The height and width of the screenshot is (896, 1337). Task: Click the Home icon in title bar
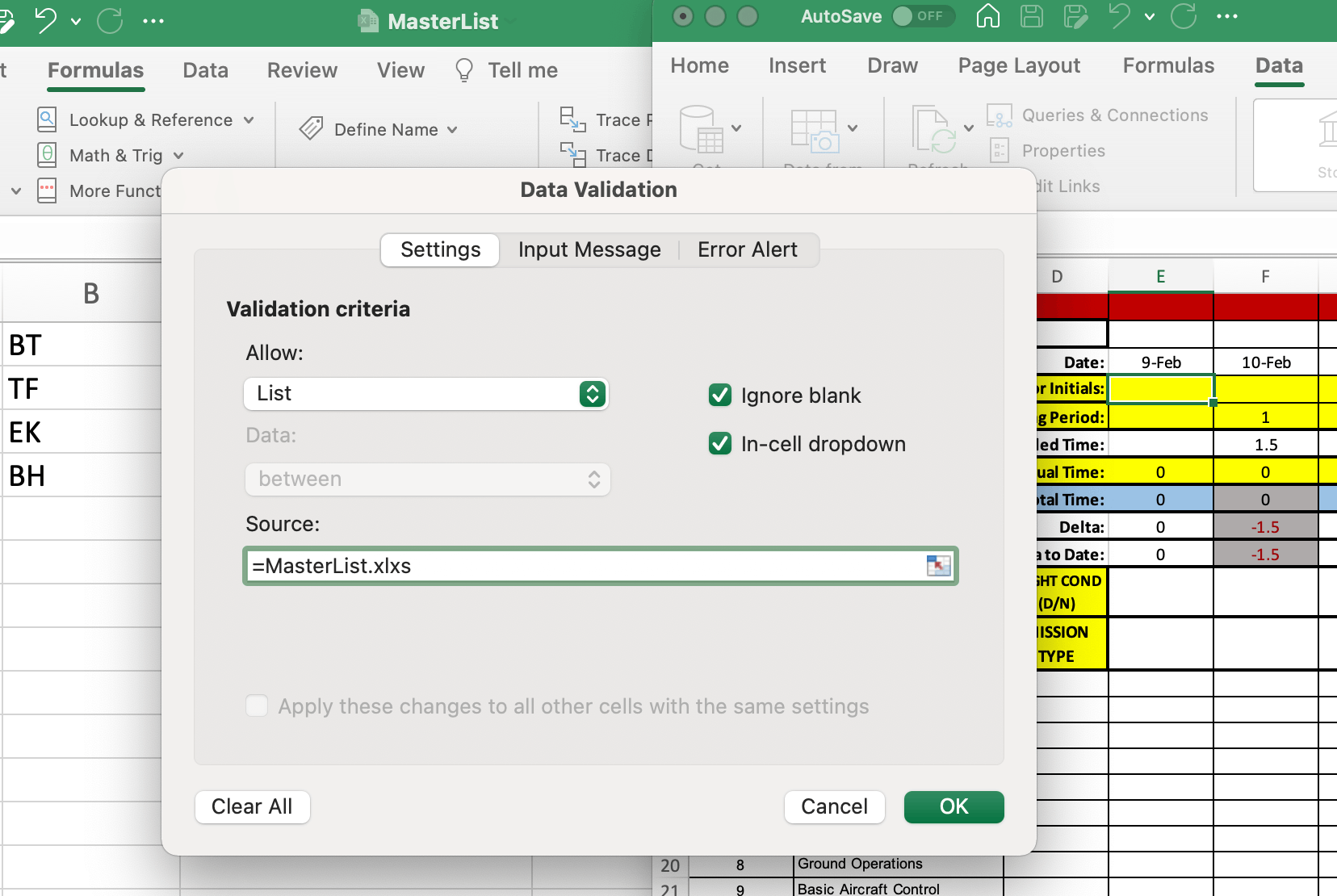[x=987, y=16]
